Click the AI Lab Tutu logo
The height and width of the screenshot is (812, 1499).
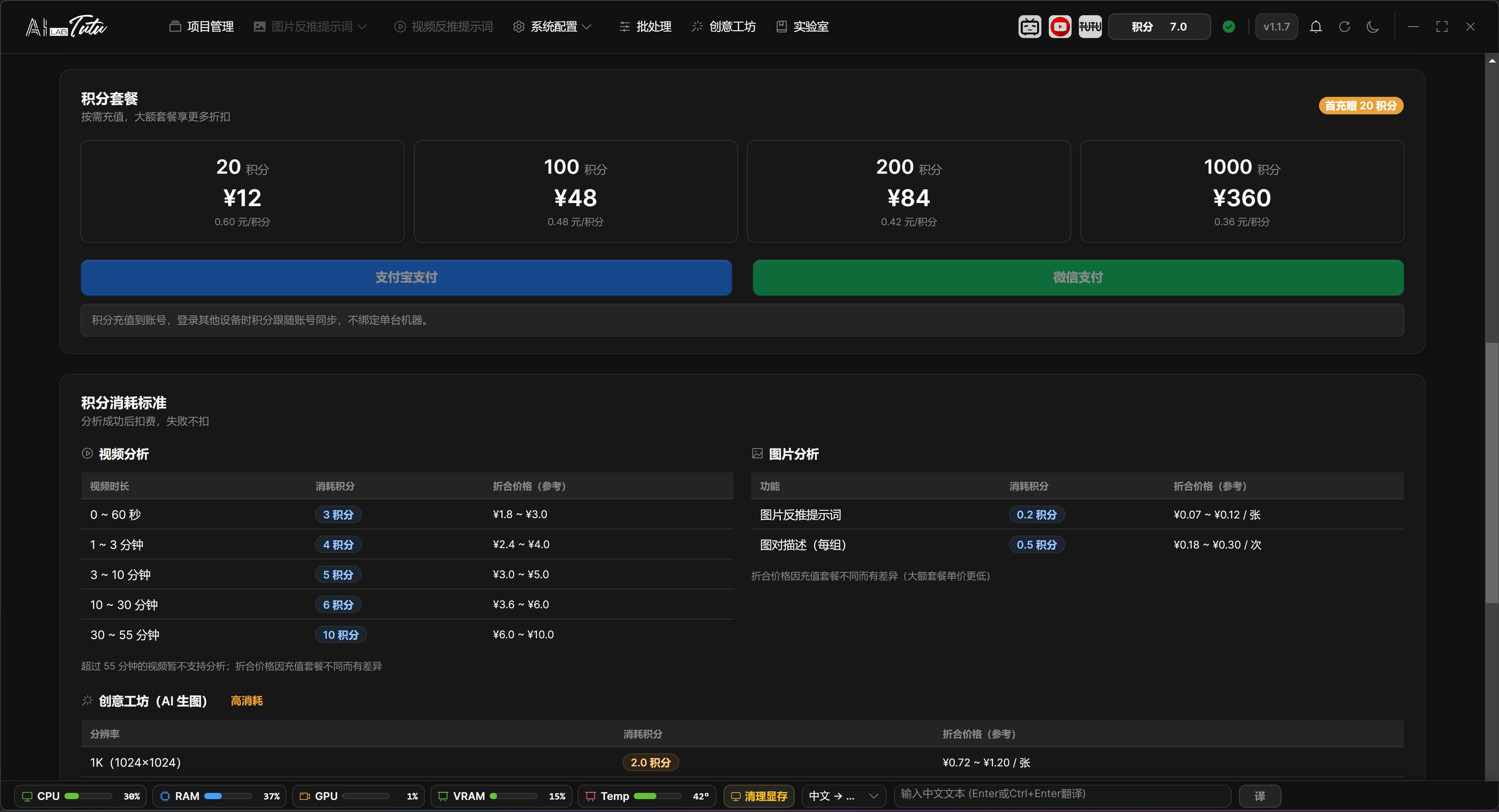coord(66,27)
